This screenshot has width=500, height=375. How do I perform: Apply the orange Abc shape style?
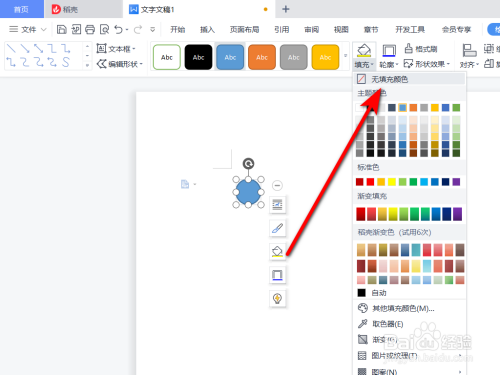262,57
